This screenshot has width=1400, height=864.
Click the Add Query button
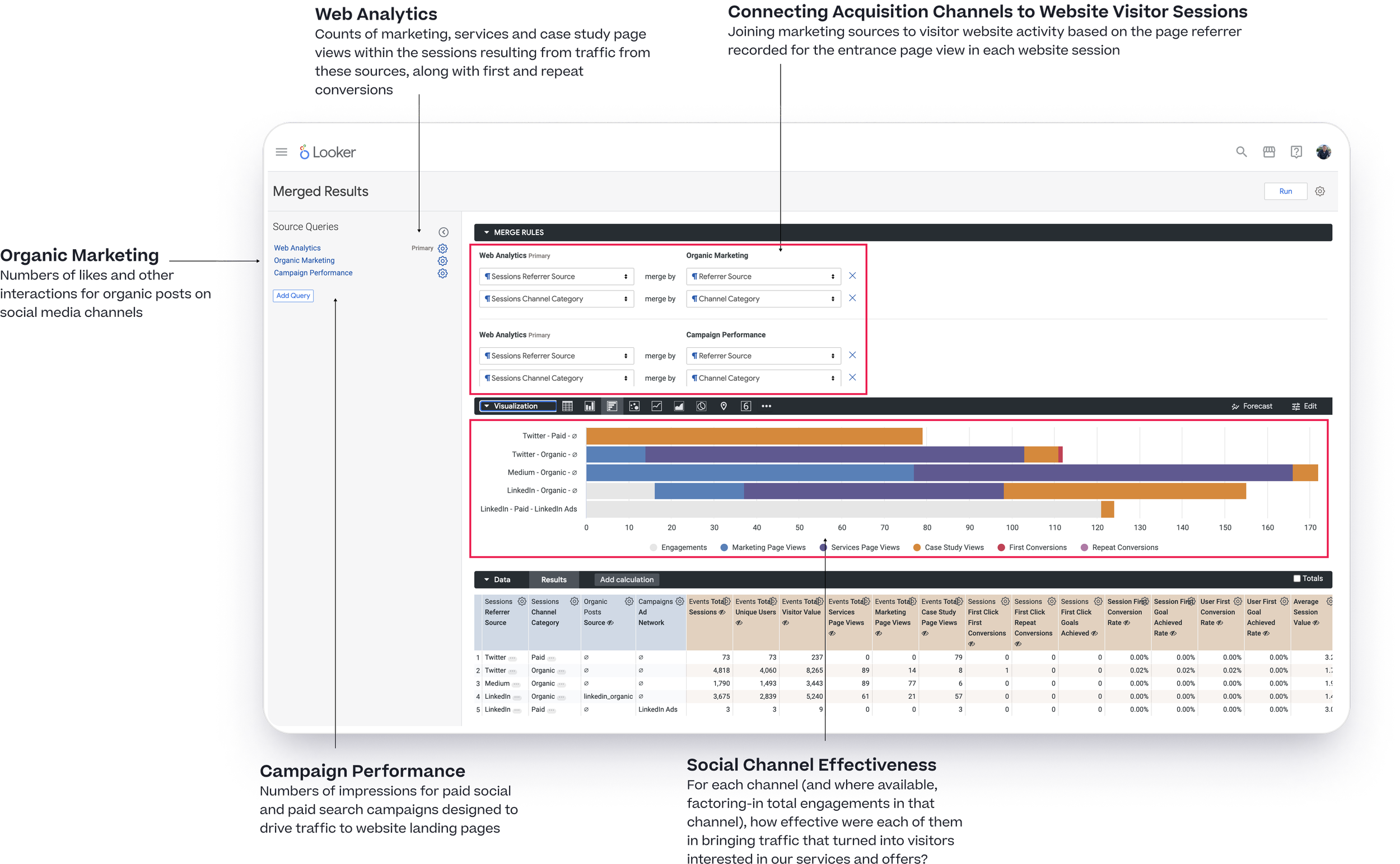[x=292, y=296]
